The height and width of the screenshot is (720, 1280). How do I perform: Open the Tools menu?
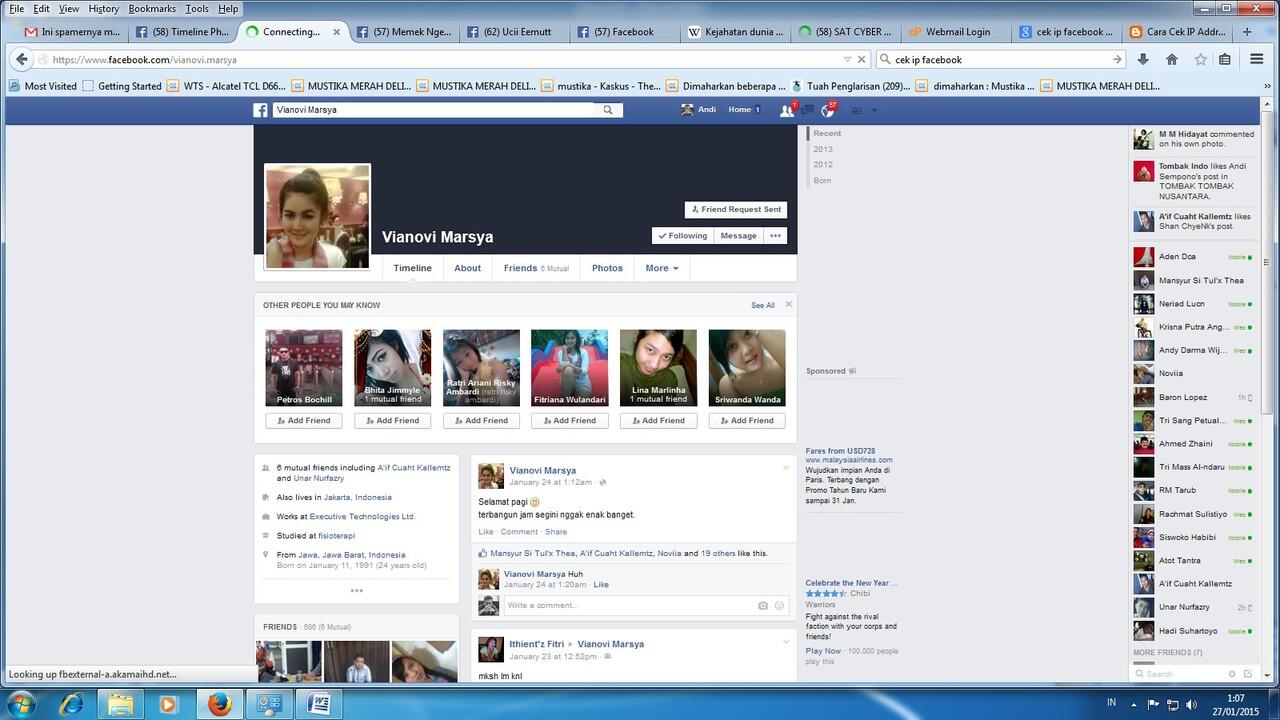(x=197, y=8)
